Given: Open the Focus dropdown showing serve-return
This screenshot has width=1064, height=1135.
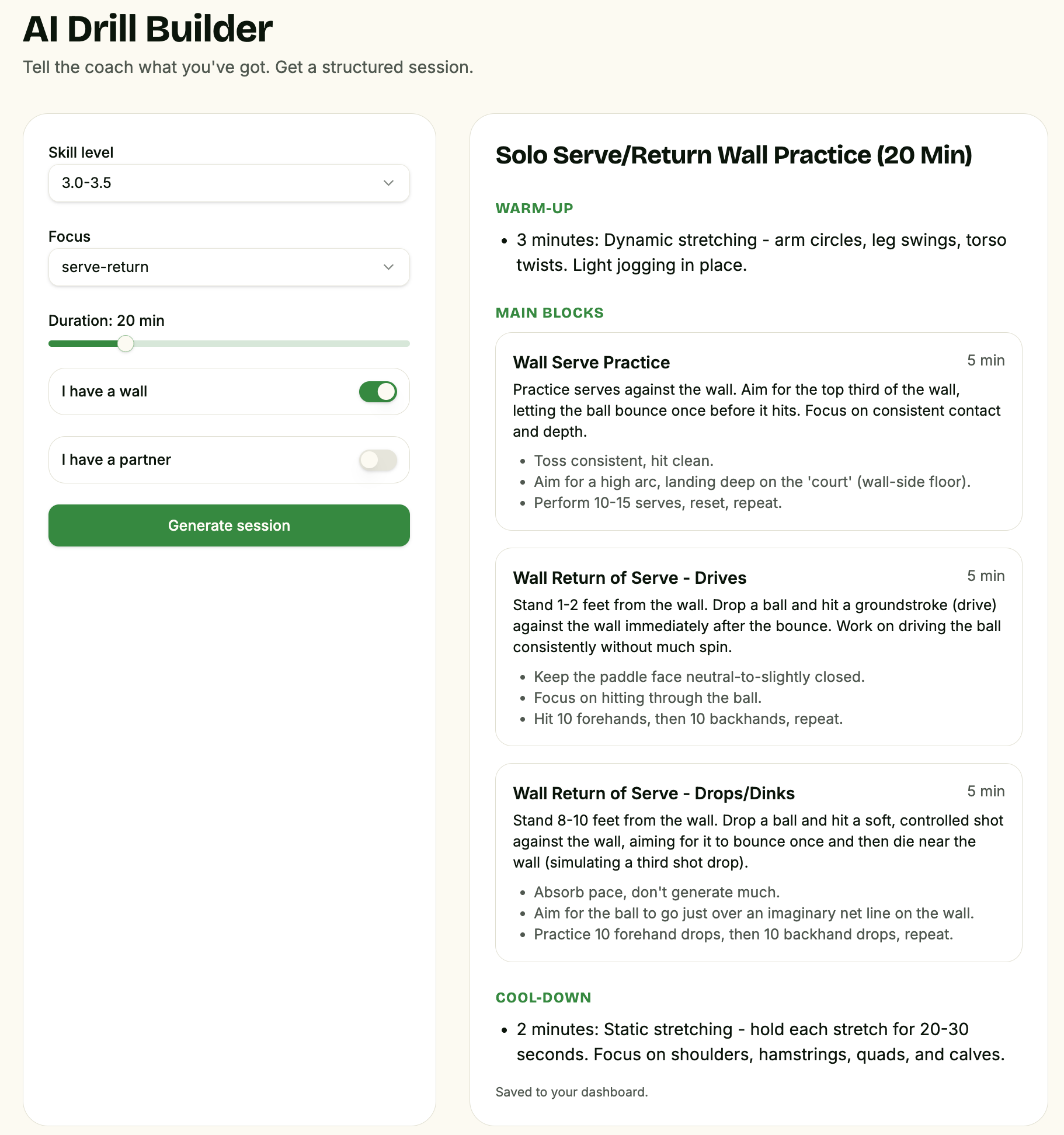Looking at the screenshot, I should 229,267.
